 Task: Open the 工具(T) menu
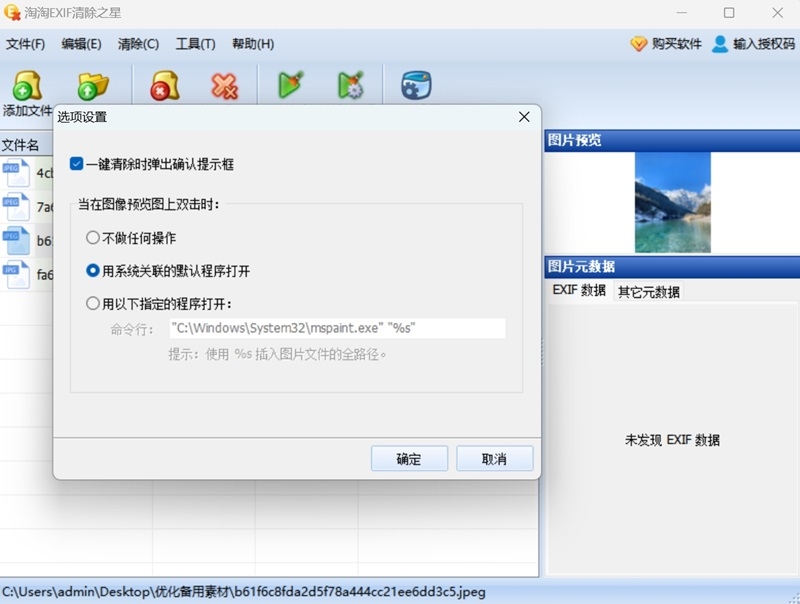click(x=195, y=44)
